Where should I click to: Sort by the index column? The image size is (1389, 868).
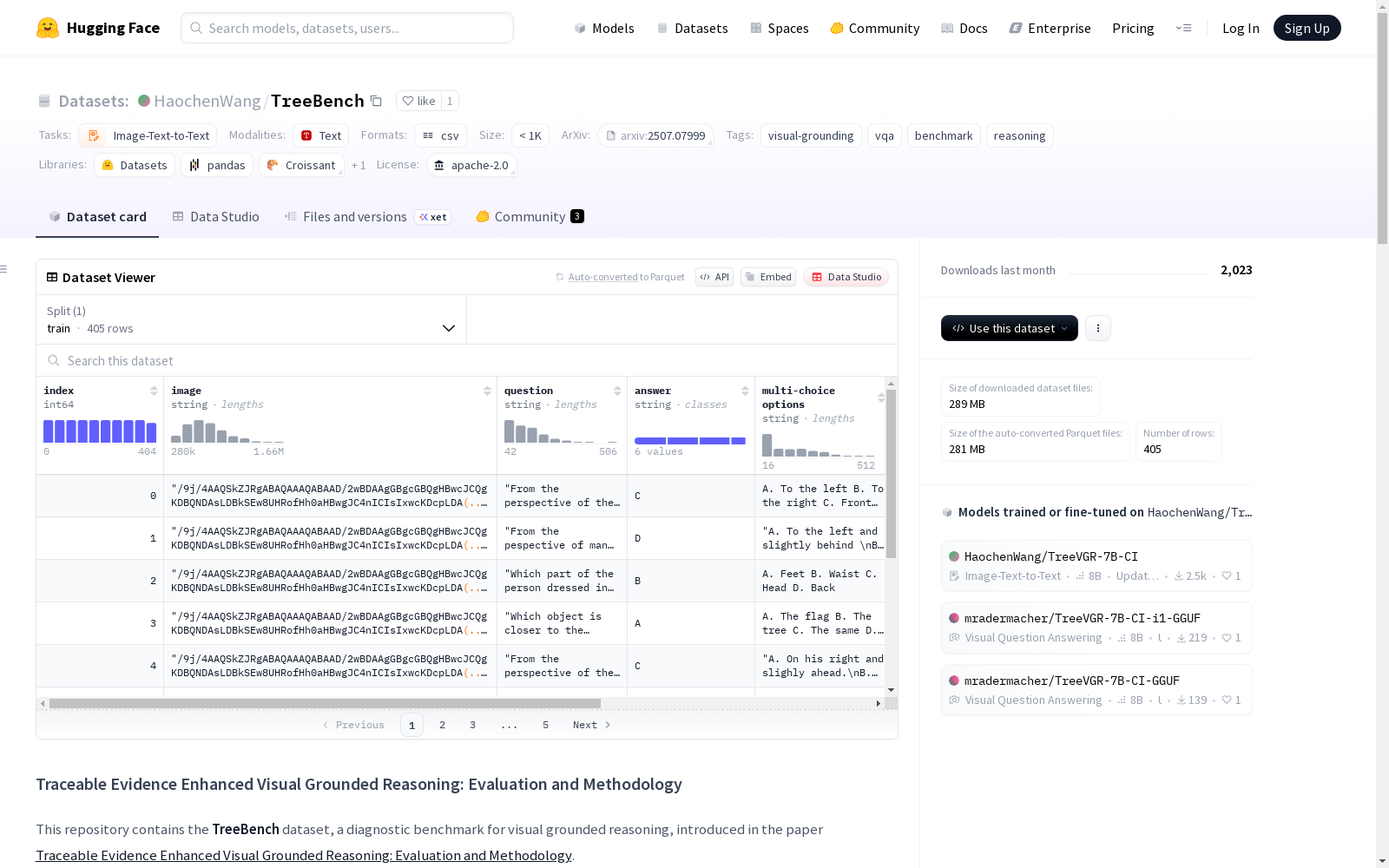[154, 391]
